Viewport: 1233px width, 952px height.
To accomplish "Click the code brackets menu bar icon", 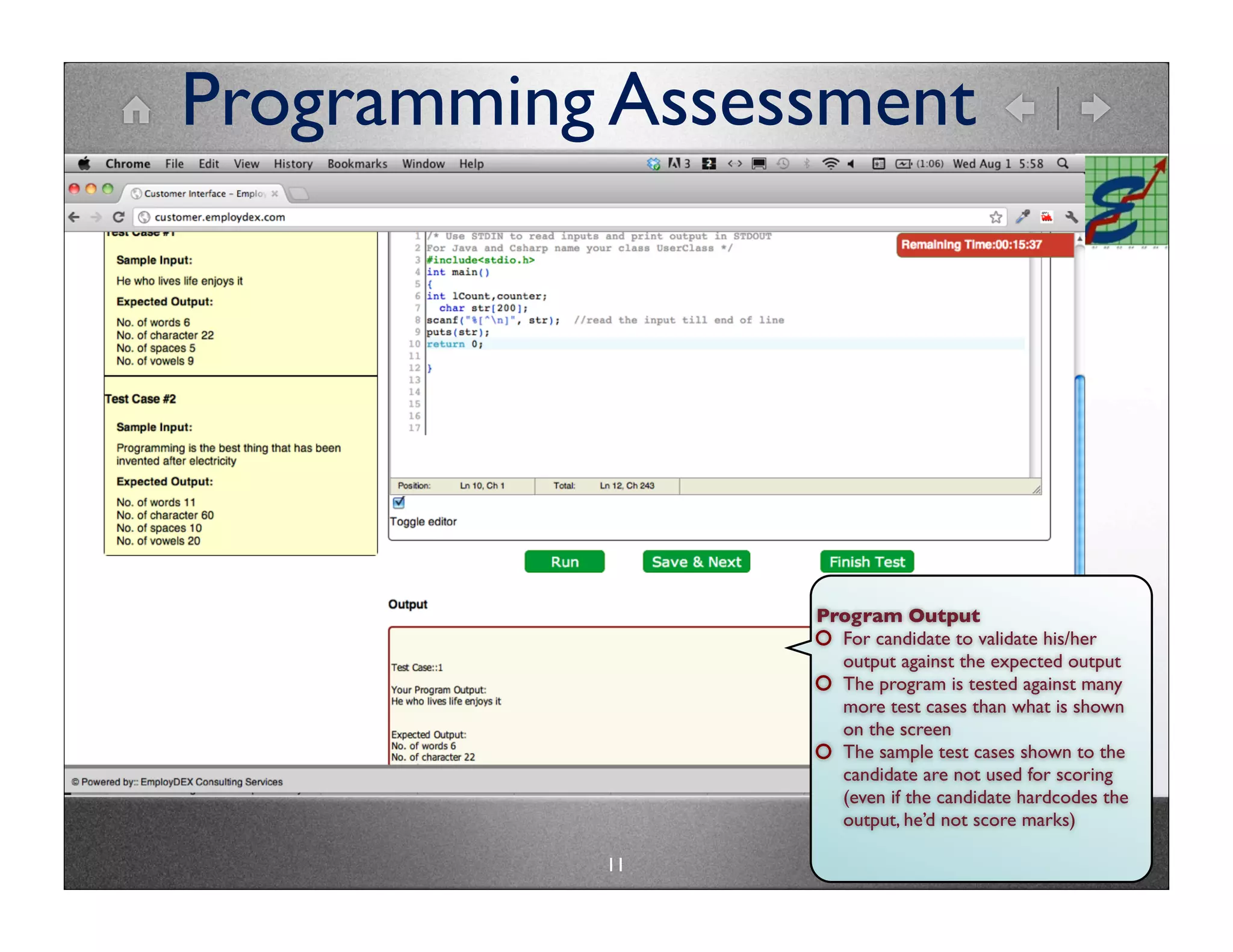I will (x=735, y=164).
